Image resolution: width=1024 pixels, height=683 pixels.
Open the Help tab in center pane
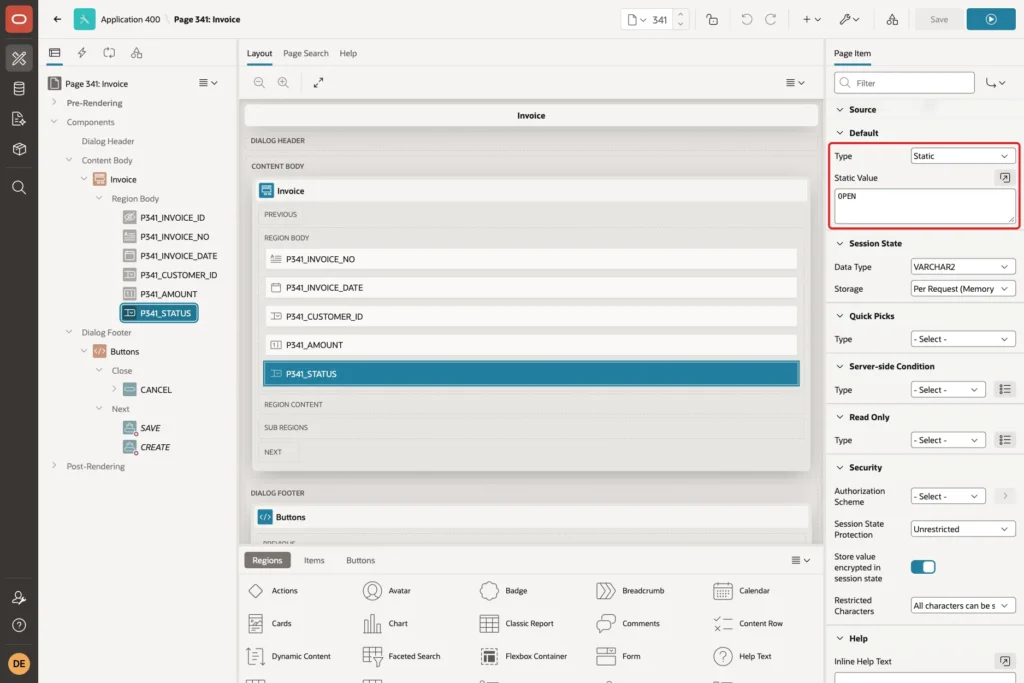(348, 54)
